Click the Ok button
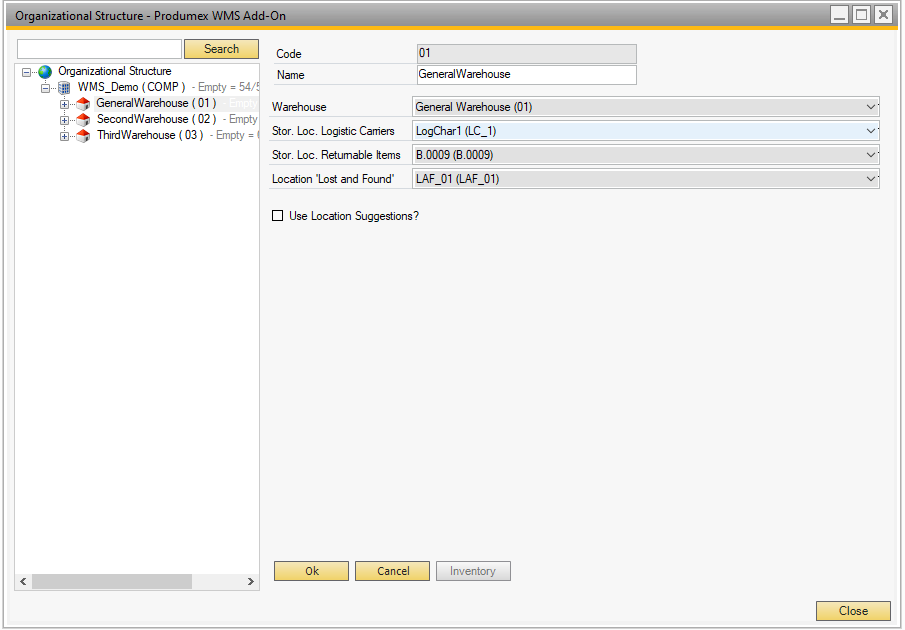905x630 pixels. tap(311, 571)
